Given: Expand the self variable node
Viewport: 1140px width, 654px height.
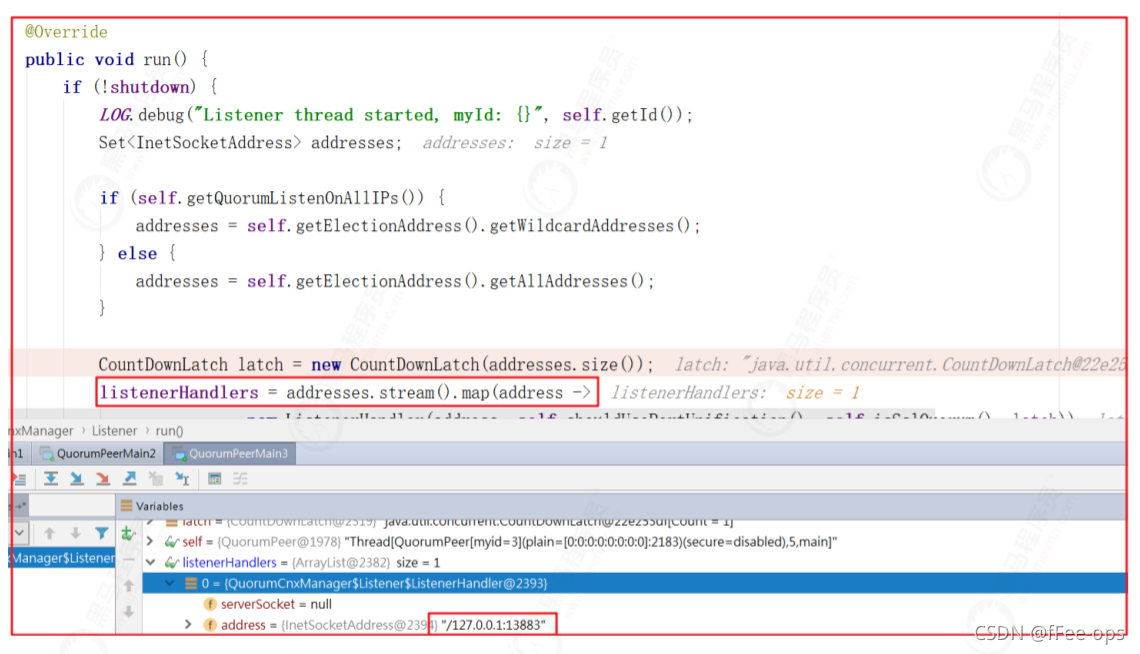Looking at the screenshot, I should [150, 541].
